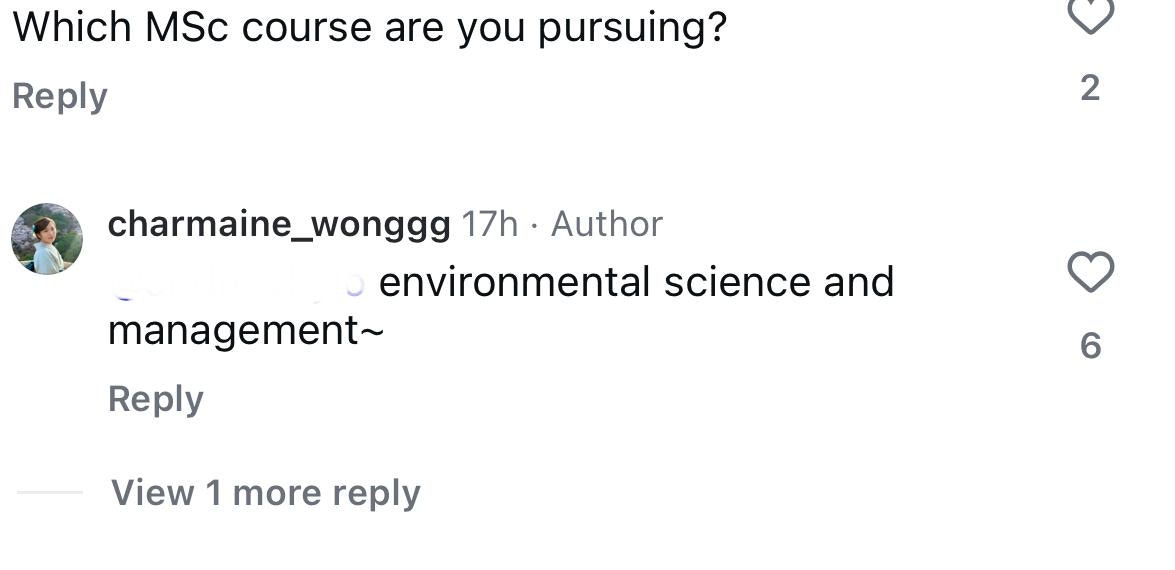Tap the word "pursuing?" in the question

(x=632, y=28)
